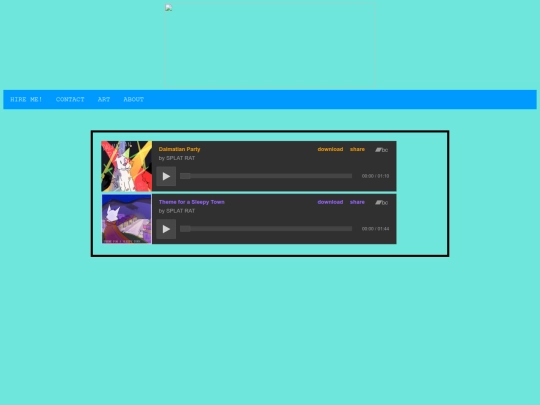Open Bandcamp logo on Sleepy Town player
Image resolution: width=540 pixels, height=405 pixels.
coord(382,202)
